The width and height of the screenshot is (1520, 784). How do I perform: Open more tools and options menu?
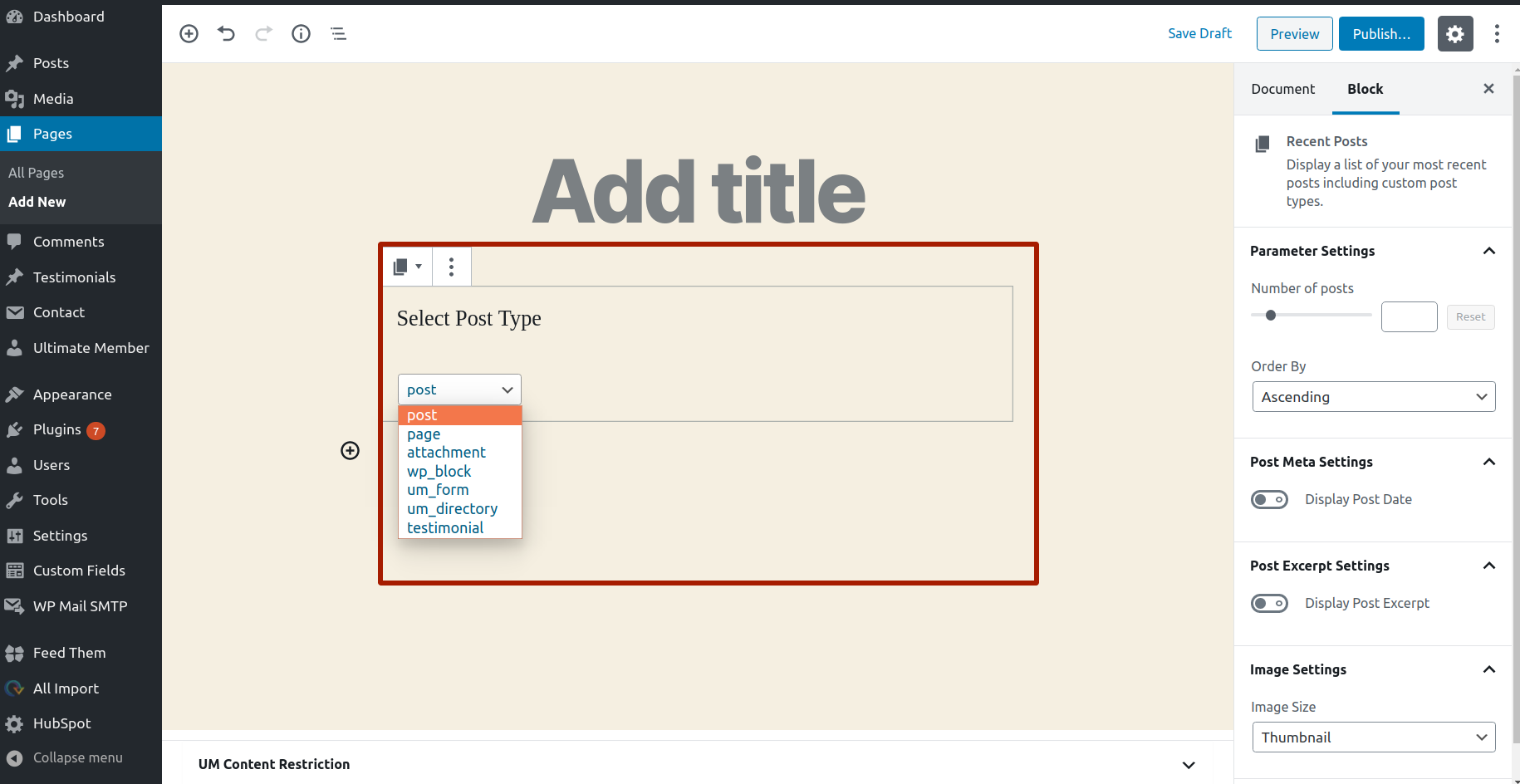pyautogui.click(x=1497, y=34)
